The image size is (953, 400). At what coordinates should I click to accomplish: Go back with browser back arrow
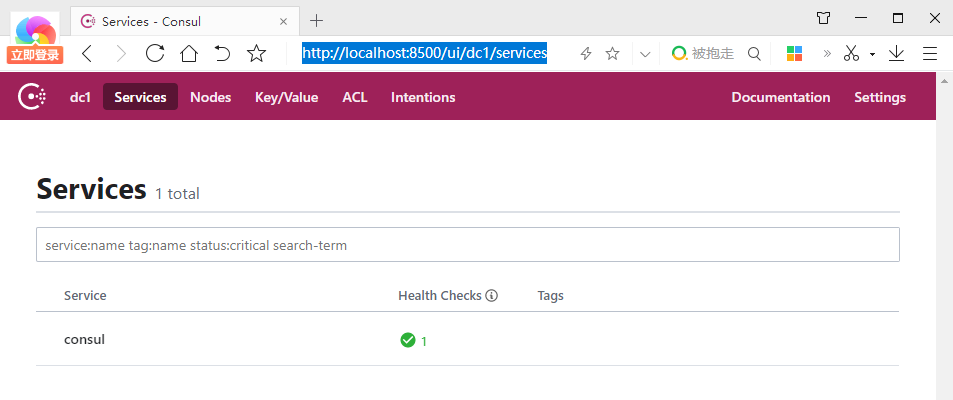pyautogui.click(x=87, y=53)
